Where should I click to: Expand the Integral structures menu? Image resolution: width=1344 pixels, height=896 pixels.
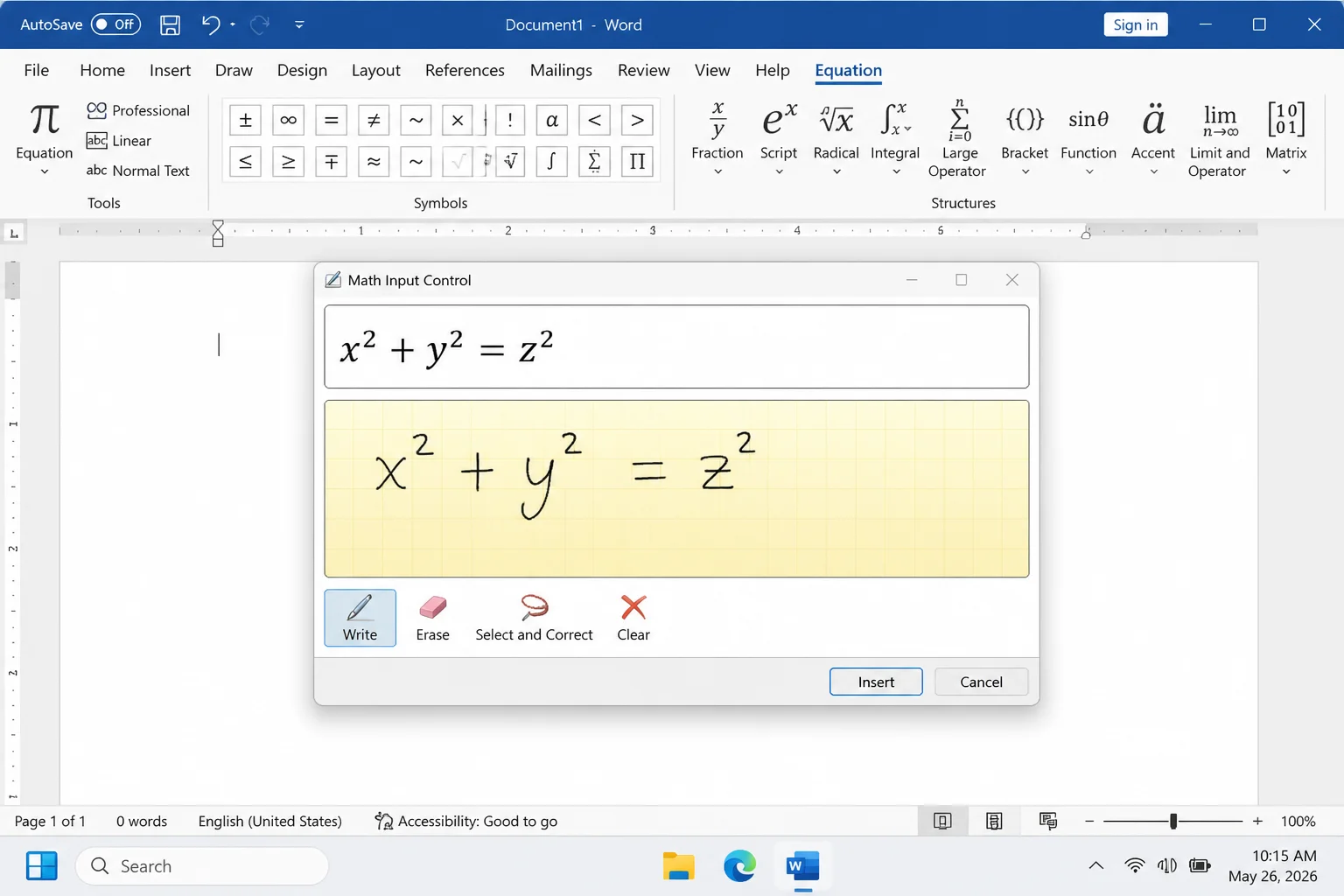[895, 138]
